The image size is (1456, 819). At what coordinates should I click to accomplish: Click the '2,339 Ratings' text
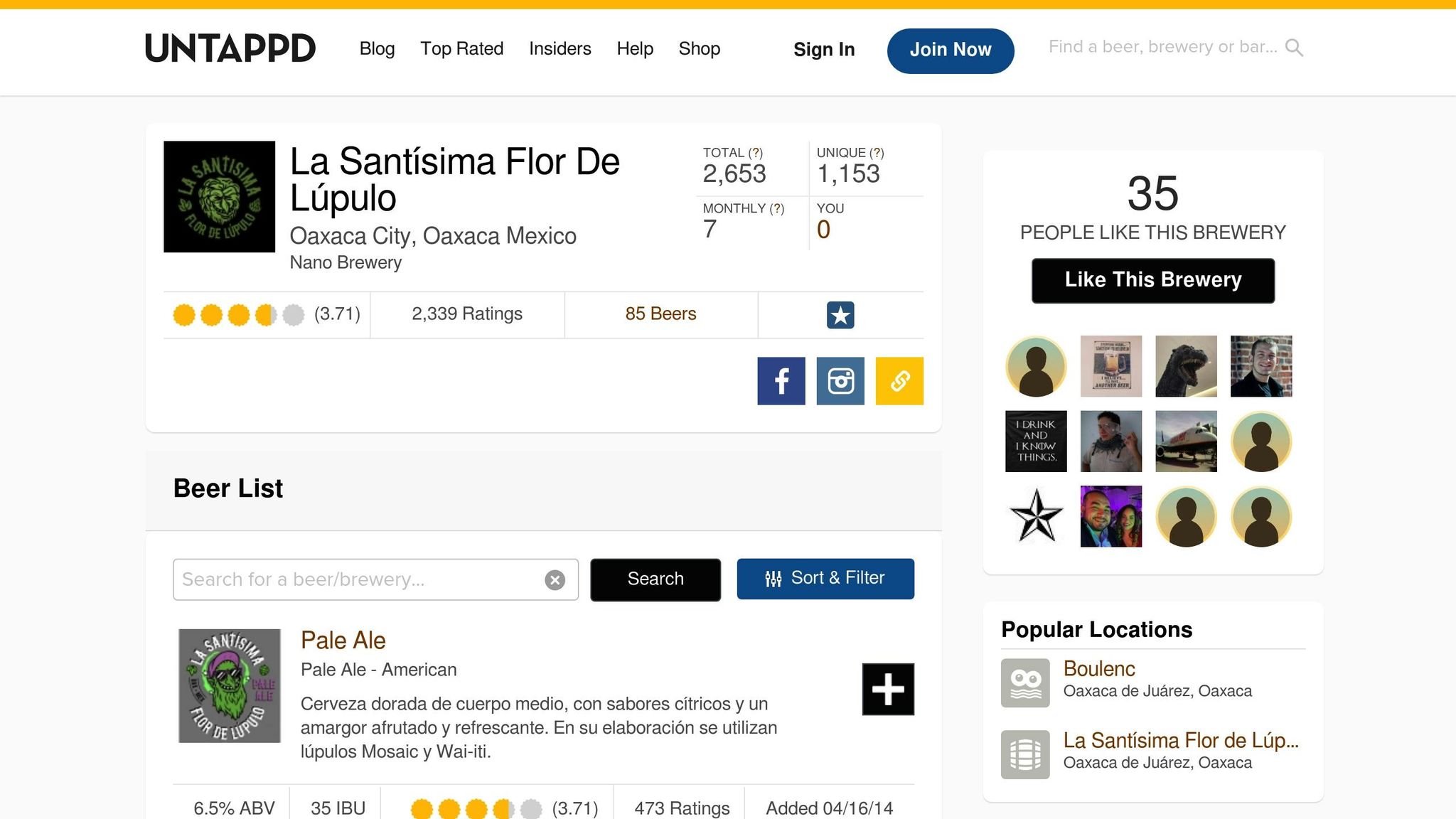point(467,314)
